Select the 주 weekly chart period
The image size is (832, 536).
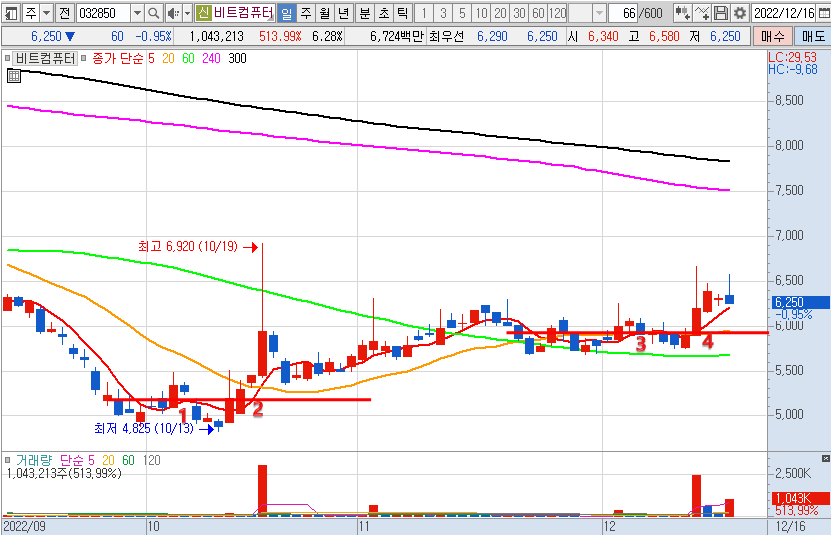(x=306, y=13)
